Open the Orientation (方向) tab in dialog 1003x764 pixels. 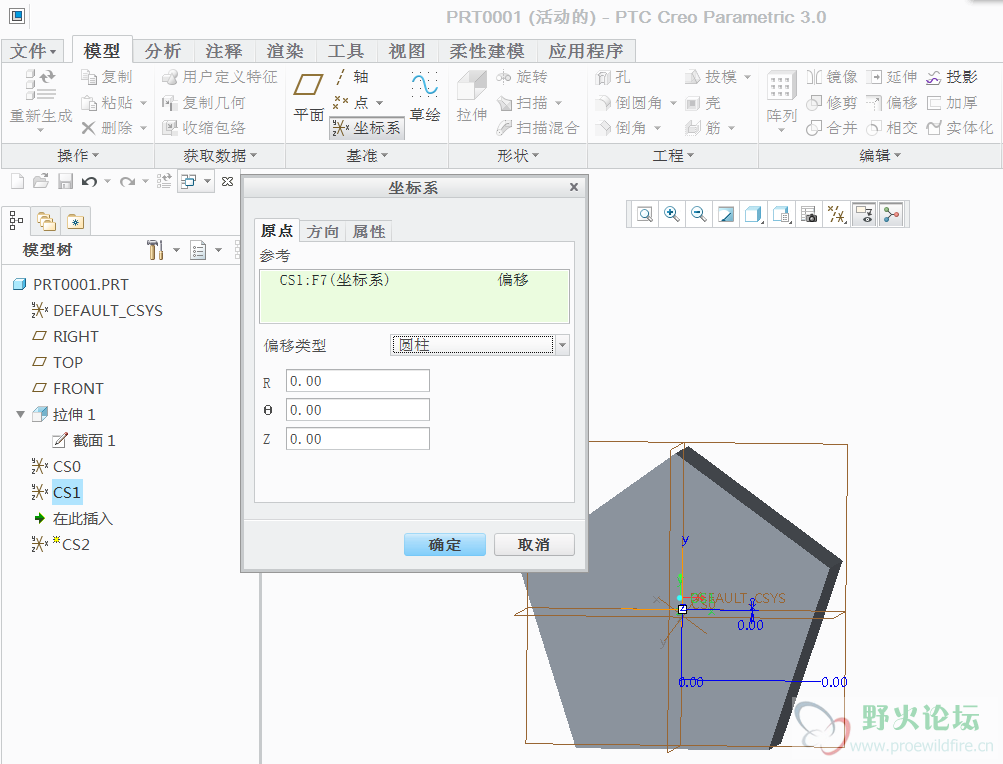[x=322, y=231]
